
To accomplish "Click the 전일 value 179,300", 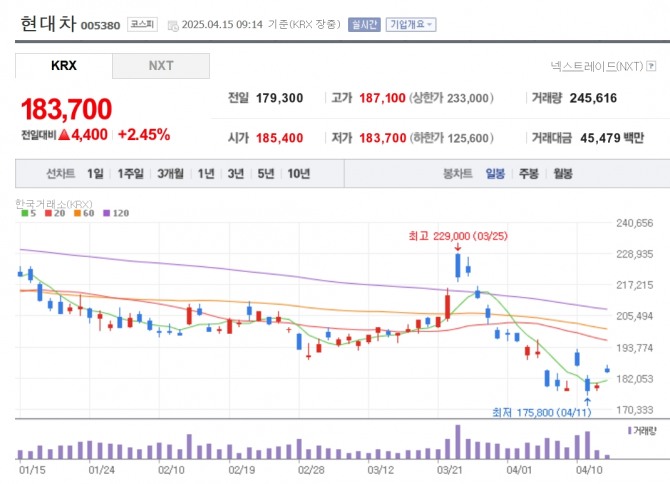I will click(x=279, y=98).
